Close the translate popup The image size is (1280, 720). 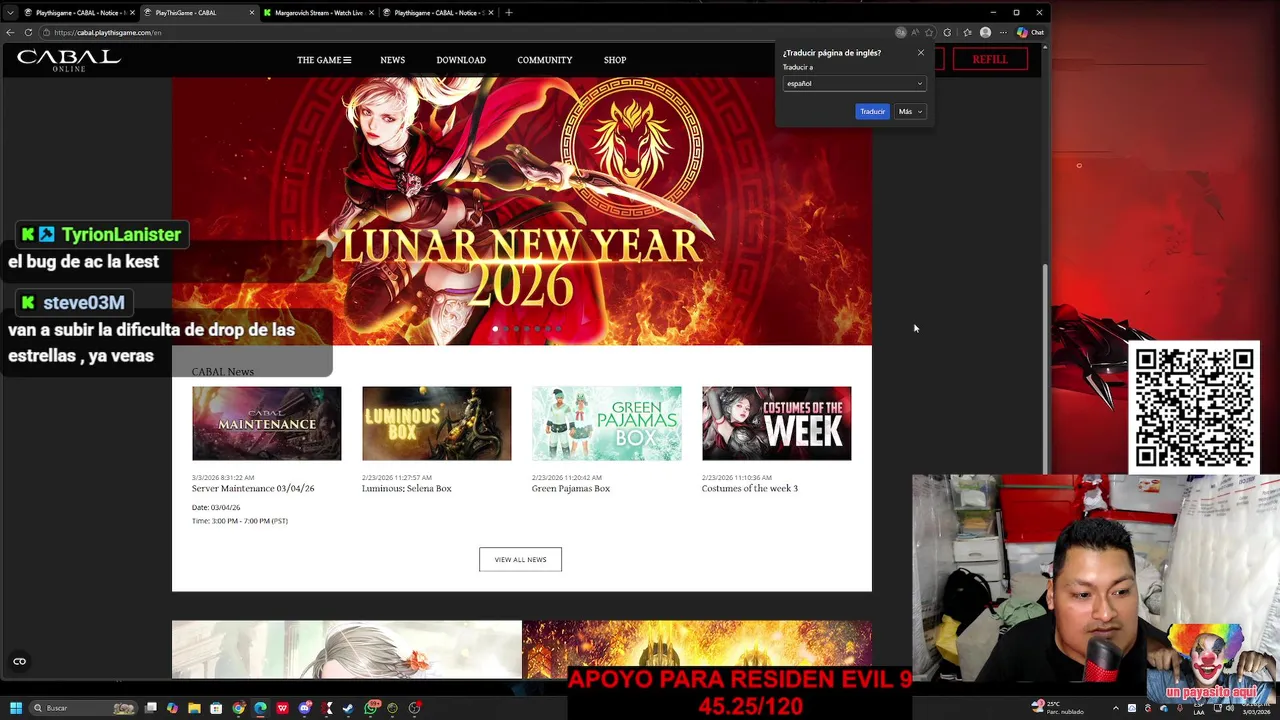click(921, 52)
